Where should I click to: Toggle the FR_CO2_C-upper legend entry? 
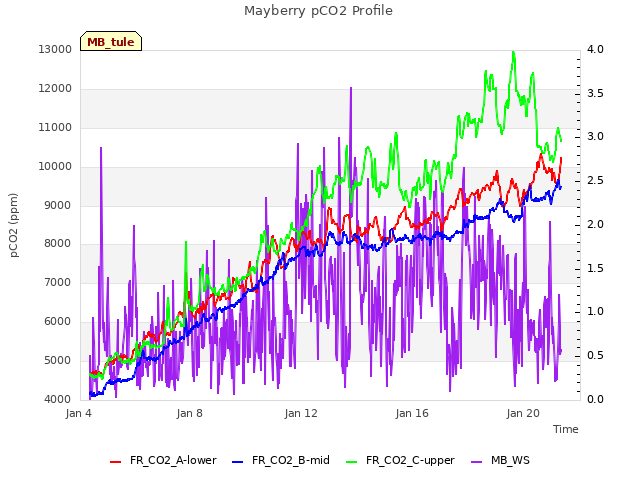400,460
